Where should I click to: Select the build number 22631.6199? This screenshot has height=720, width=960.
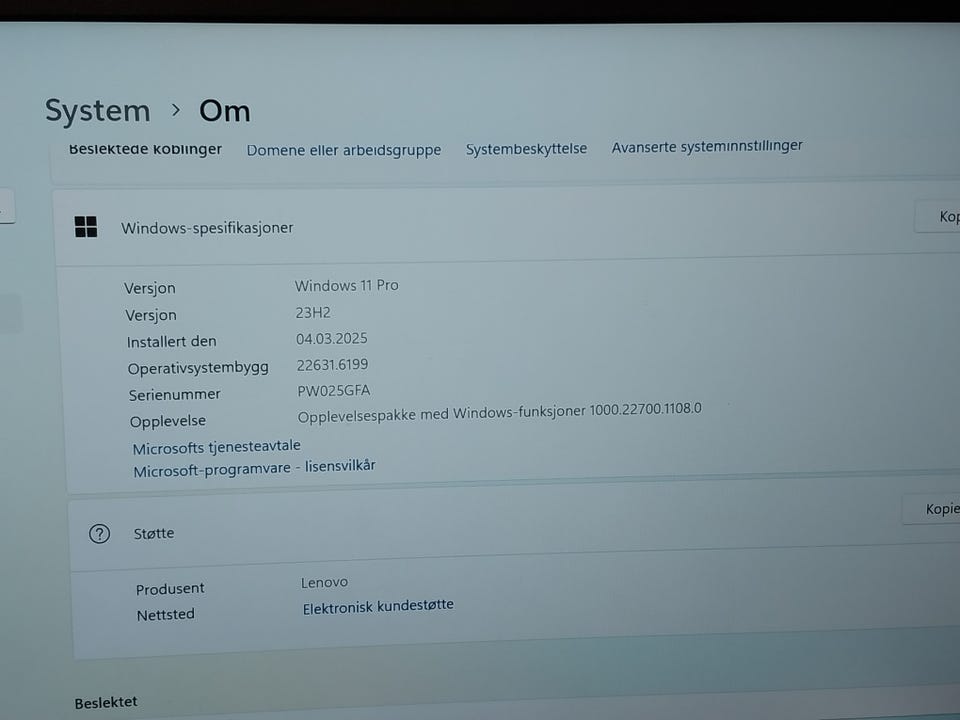(332, 365)
